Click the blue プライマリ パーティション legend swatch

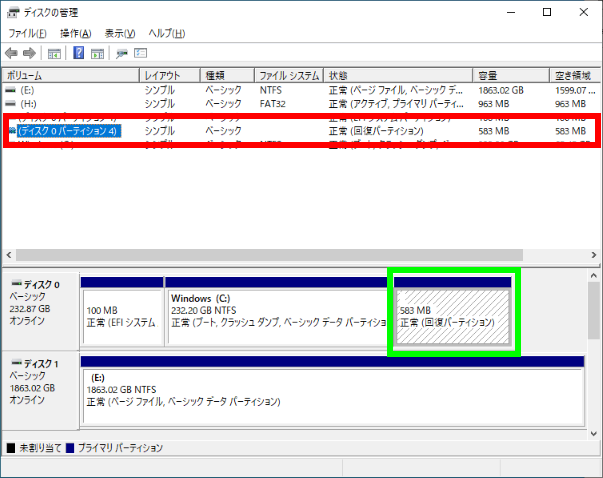pos(70,448)
